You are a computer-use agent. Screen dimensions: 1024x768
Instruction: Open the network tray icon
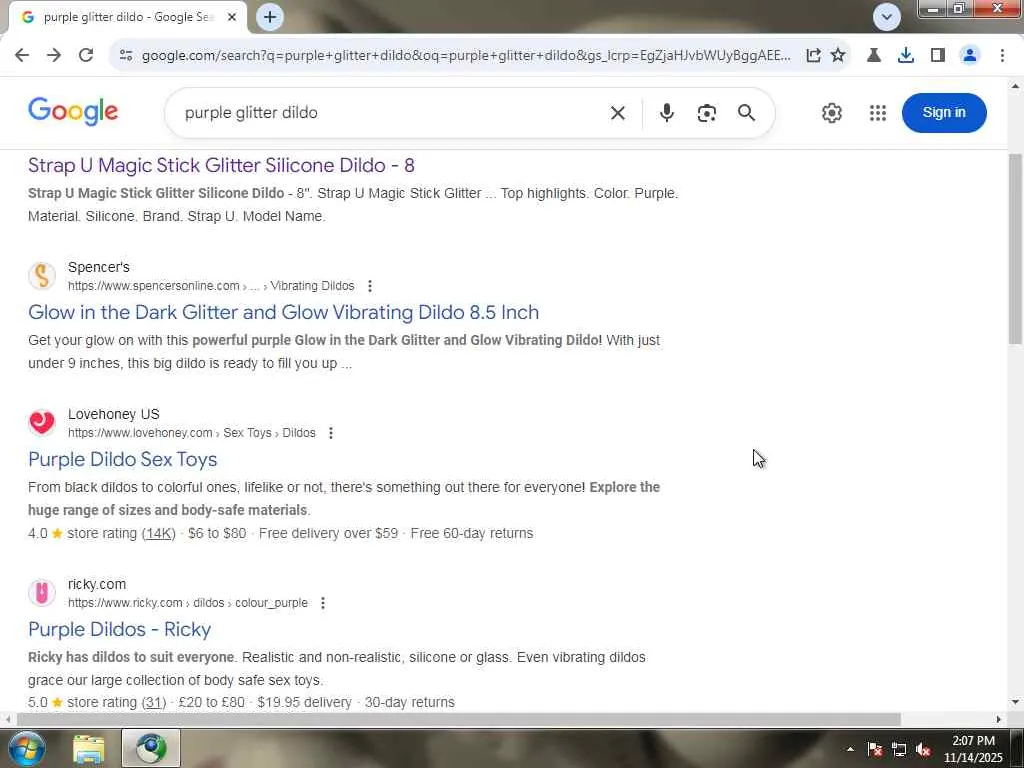tap(899, 750)
